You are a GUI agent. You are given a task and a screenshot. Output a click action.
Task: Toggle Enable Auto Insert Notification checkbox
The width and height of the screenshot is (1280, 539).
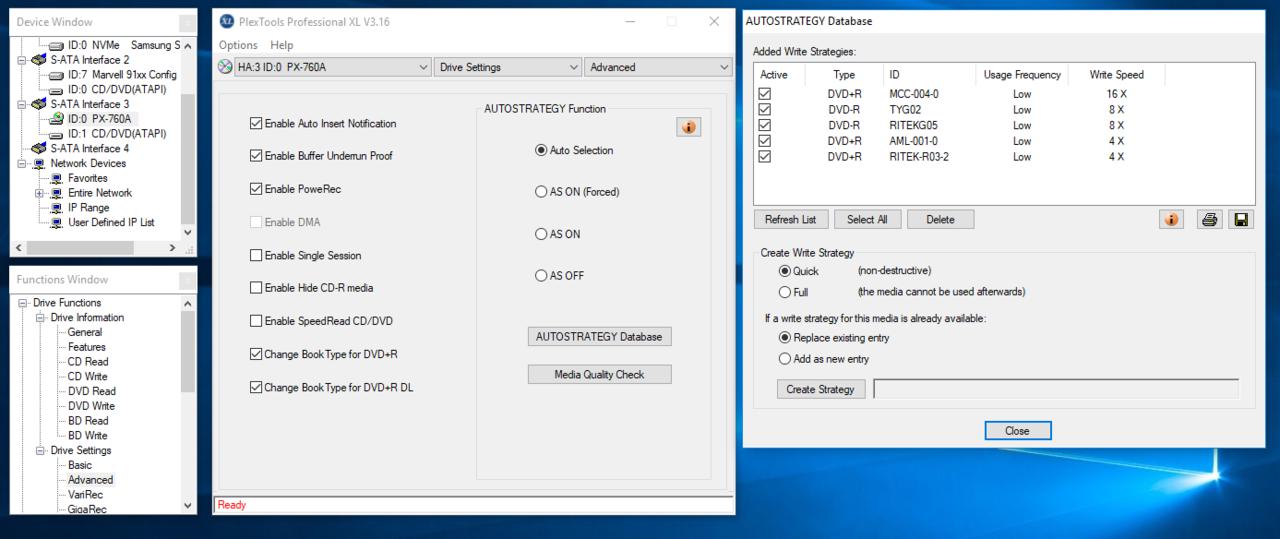[256, 124]
